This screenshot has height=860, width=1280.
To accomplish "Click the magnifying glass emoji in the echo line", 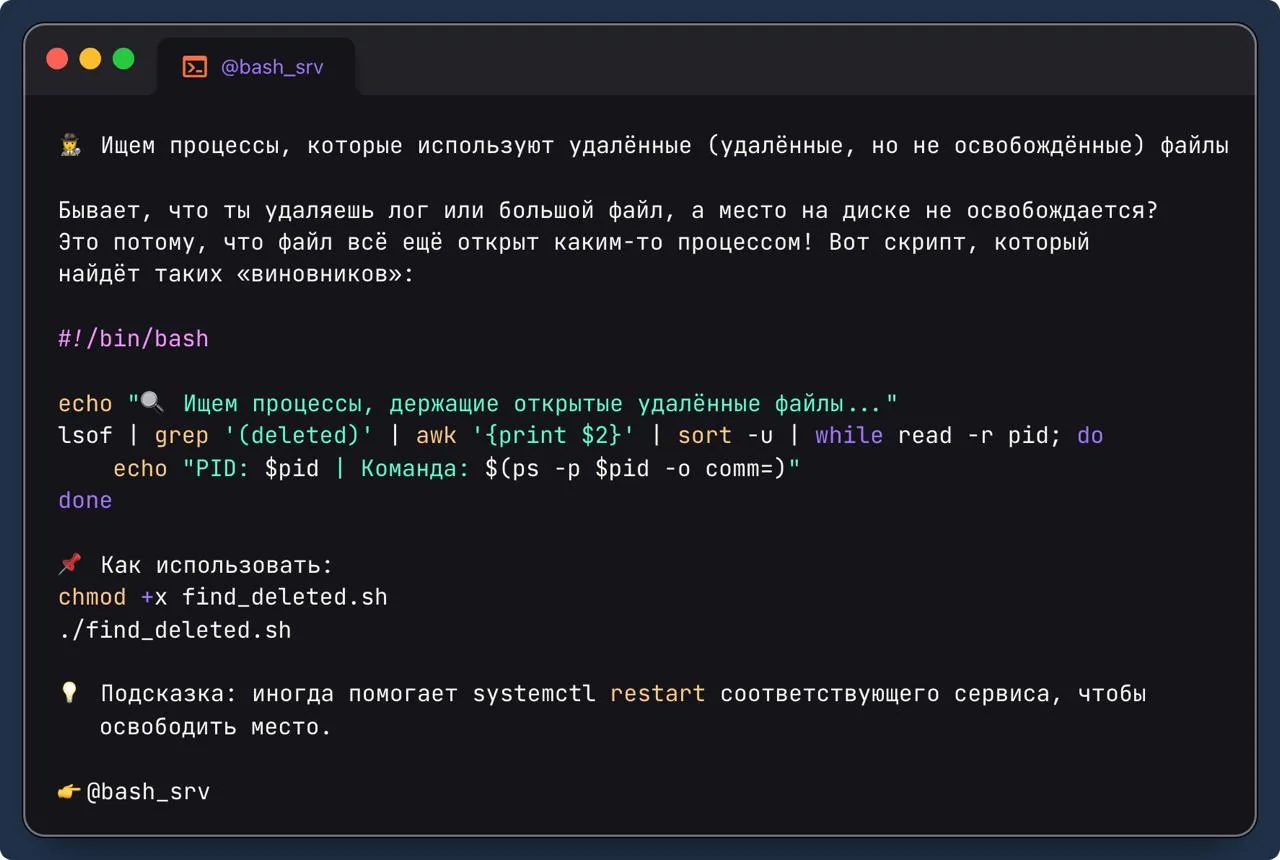I will (152, 403).
